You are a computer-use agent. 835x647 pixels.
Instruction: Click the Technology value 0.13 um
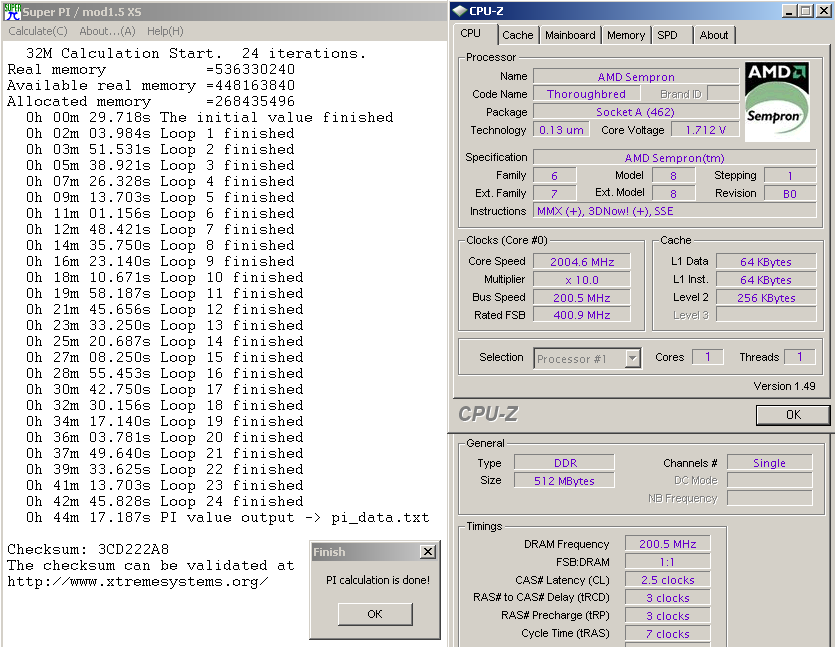(561, 130)
